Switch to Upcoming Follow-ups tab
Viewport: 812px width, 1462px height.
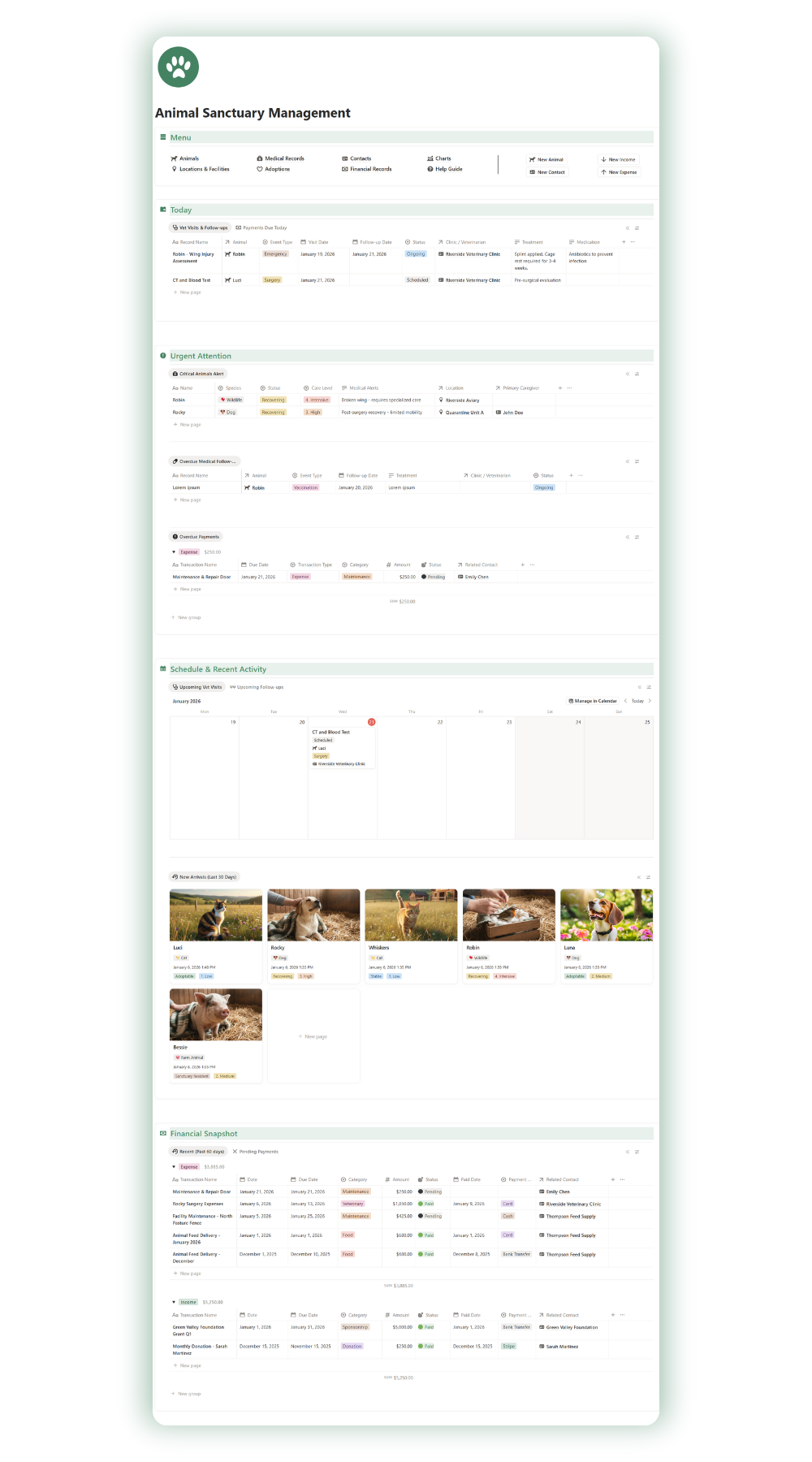(257, 687)
